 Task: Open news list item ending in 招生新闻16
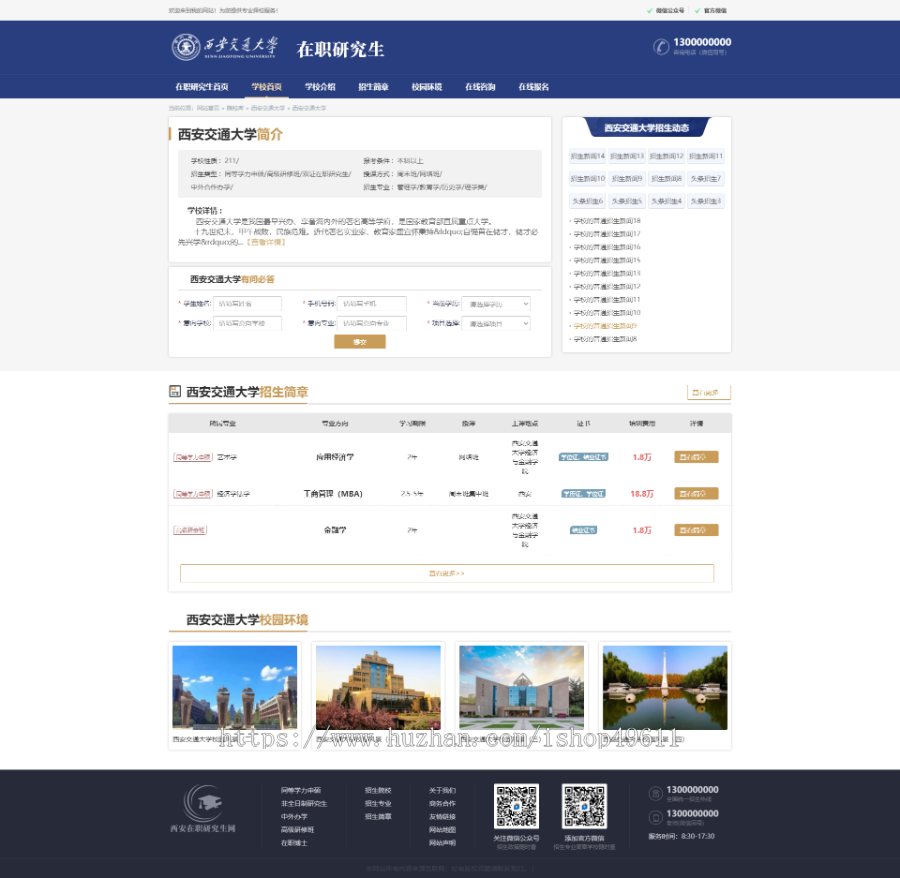pyautogui.click(x=607, y=247)
